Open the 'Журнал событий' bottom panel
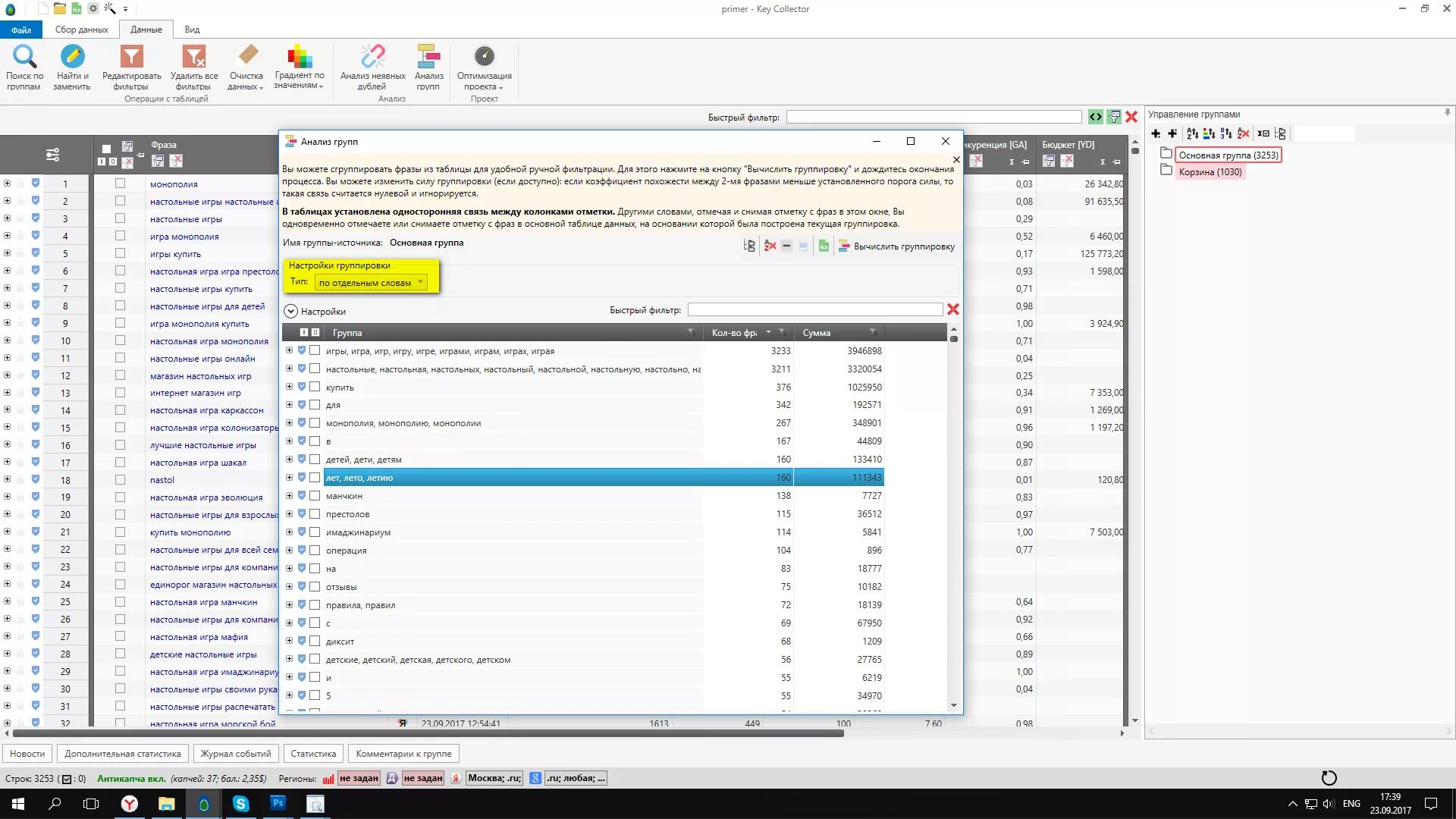1456x819 pixels. [x=235, y=754]
